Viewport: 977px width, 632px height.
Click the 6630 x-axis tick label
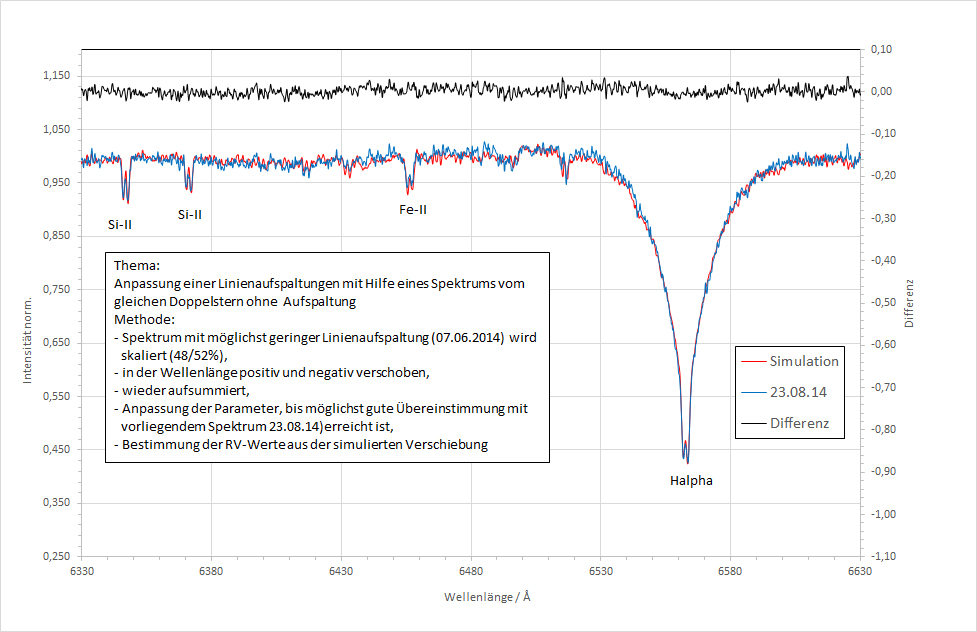coord(859,570)
